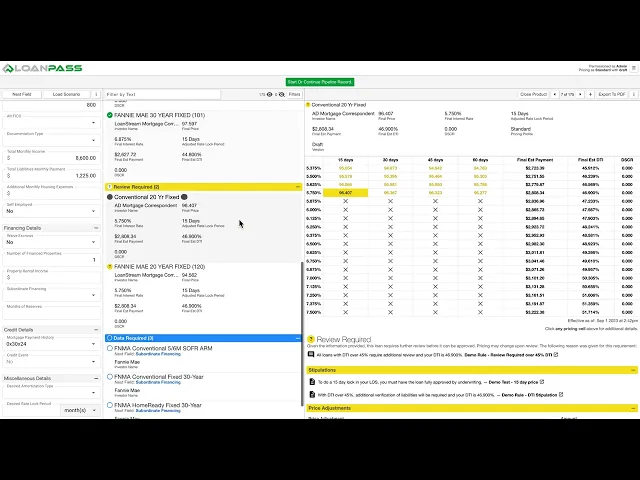
Task: Click the yellow question icon beside Review Required heading
Action: pyautogui.click(x=311, y=339)
